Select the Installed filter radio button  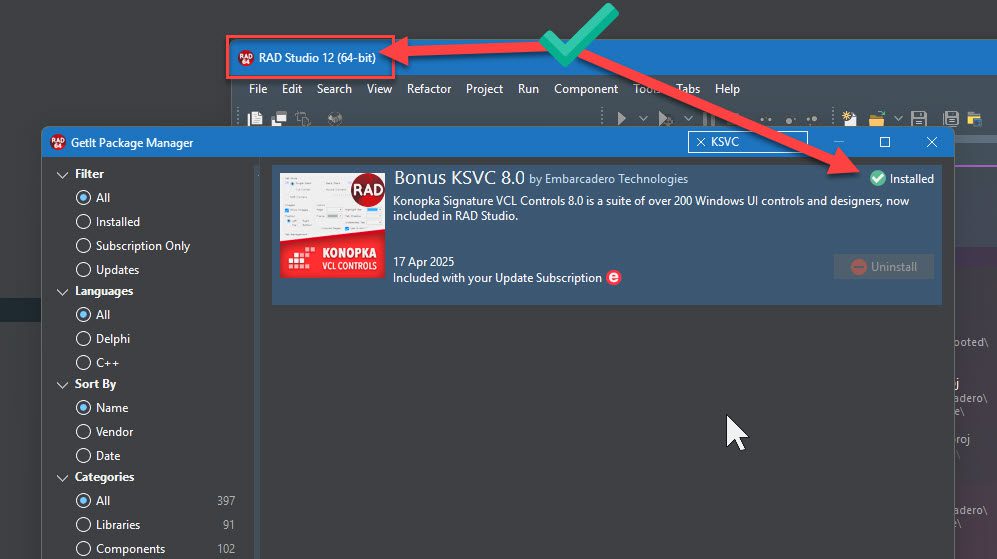tap(83, 222)
